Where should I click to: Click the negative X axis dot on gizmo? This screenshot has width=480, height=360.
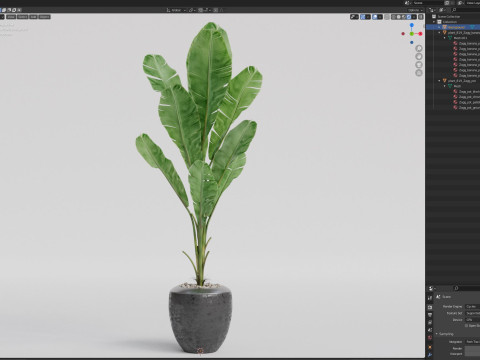403,34
